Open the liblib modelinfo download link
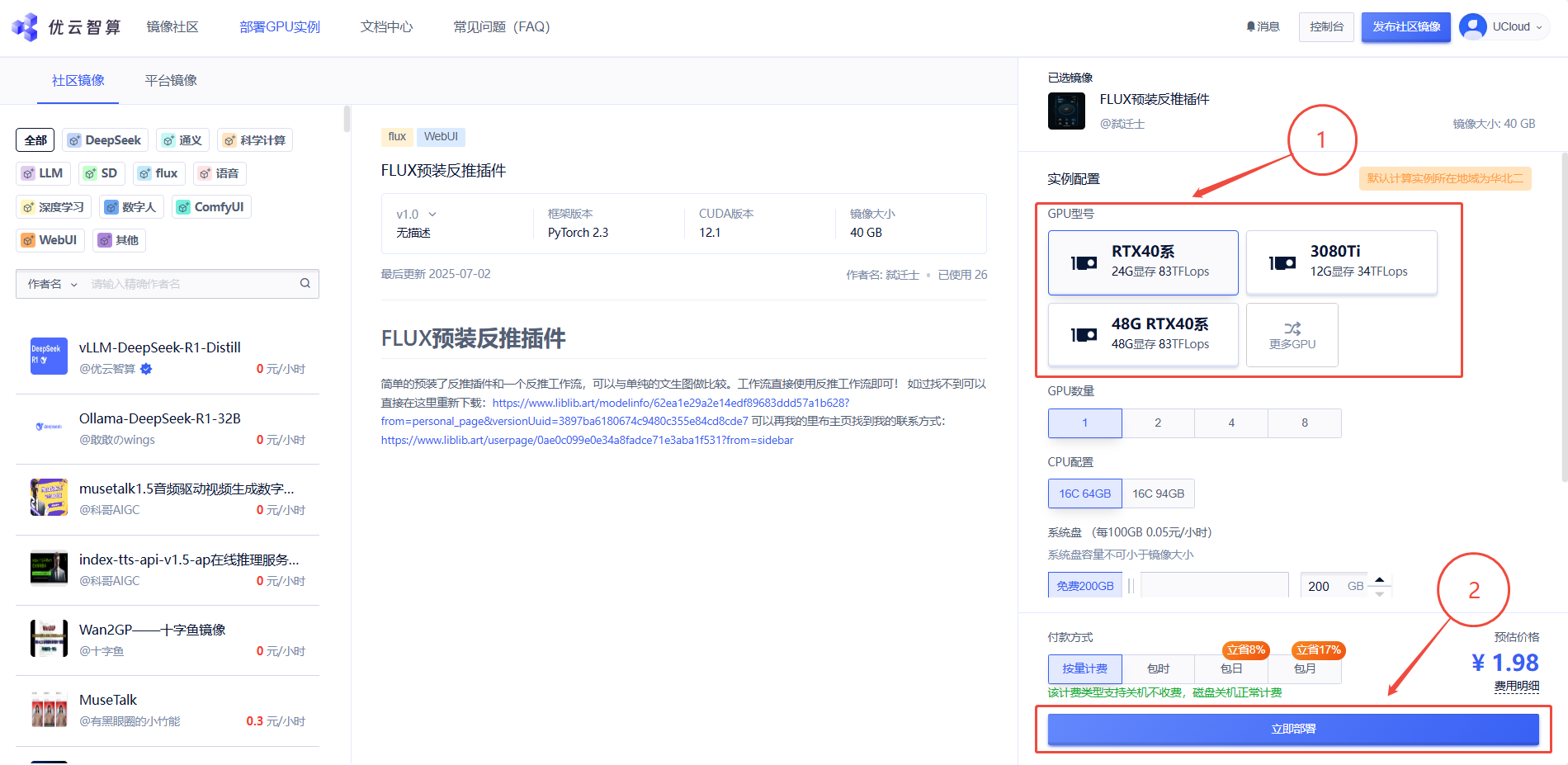The width and height of the screenshot is (1568, 765). 615,412
